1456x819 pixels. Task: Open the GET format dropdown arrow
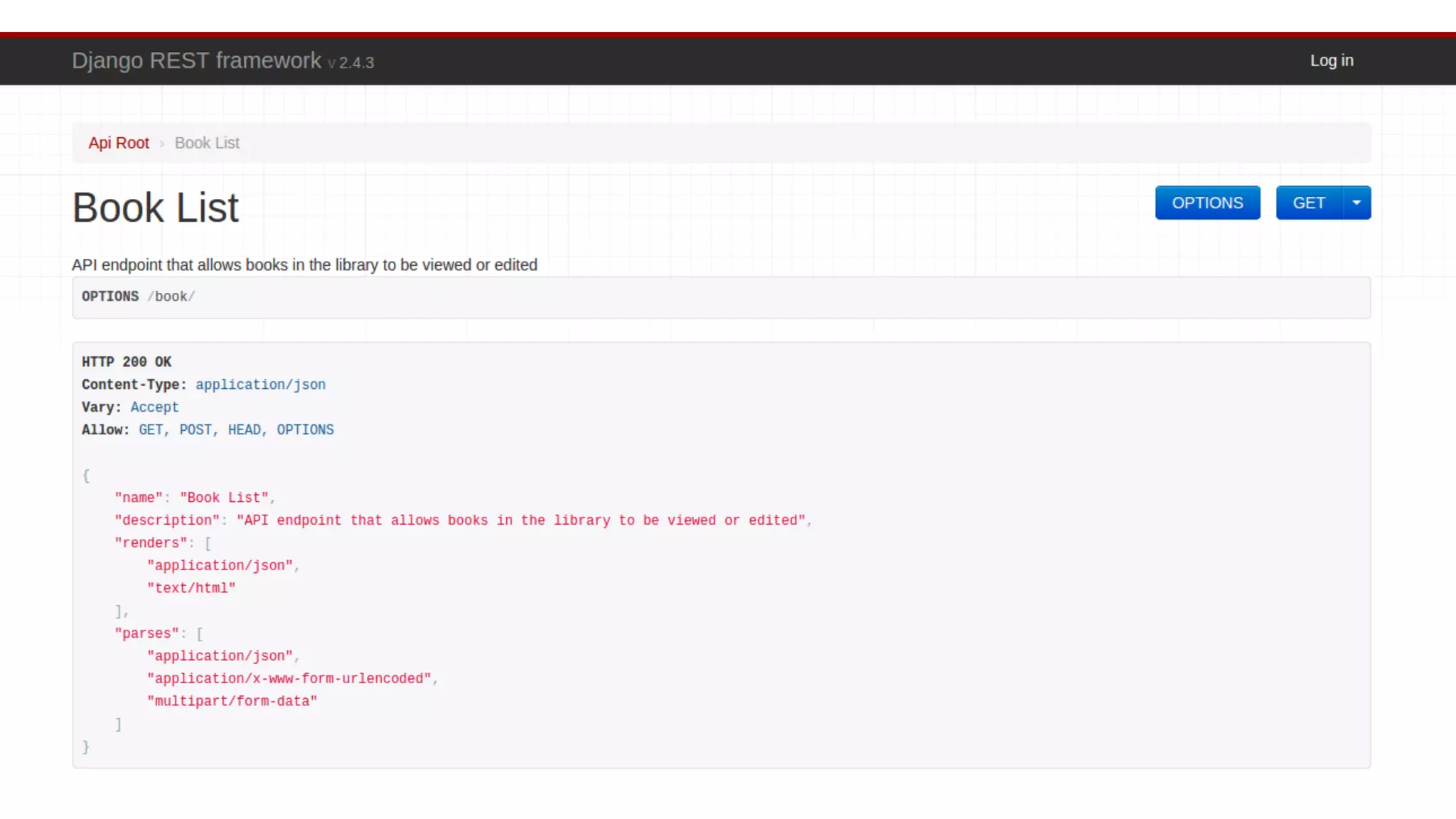click(1356, 203)
